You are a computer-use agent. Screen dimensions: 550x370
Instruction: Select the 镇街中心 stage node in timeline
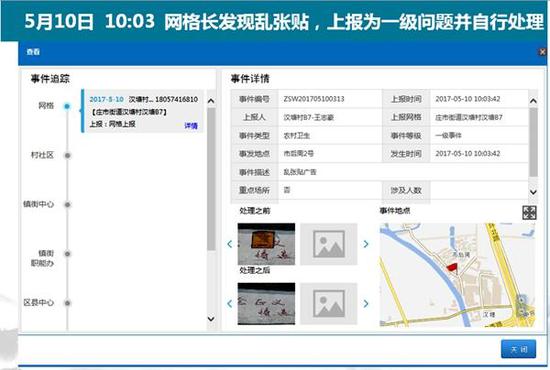click(x=67, y=204)
